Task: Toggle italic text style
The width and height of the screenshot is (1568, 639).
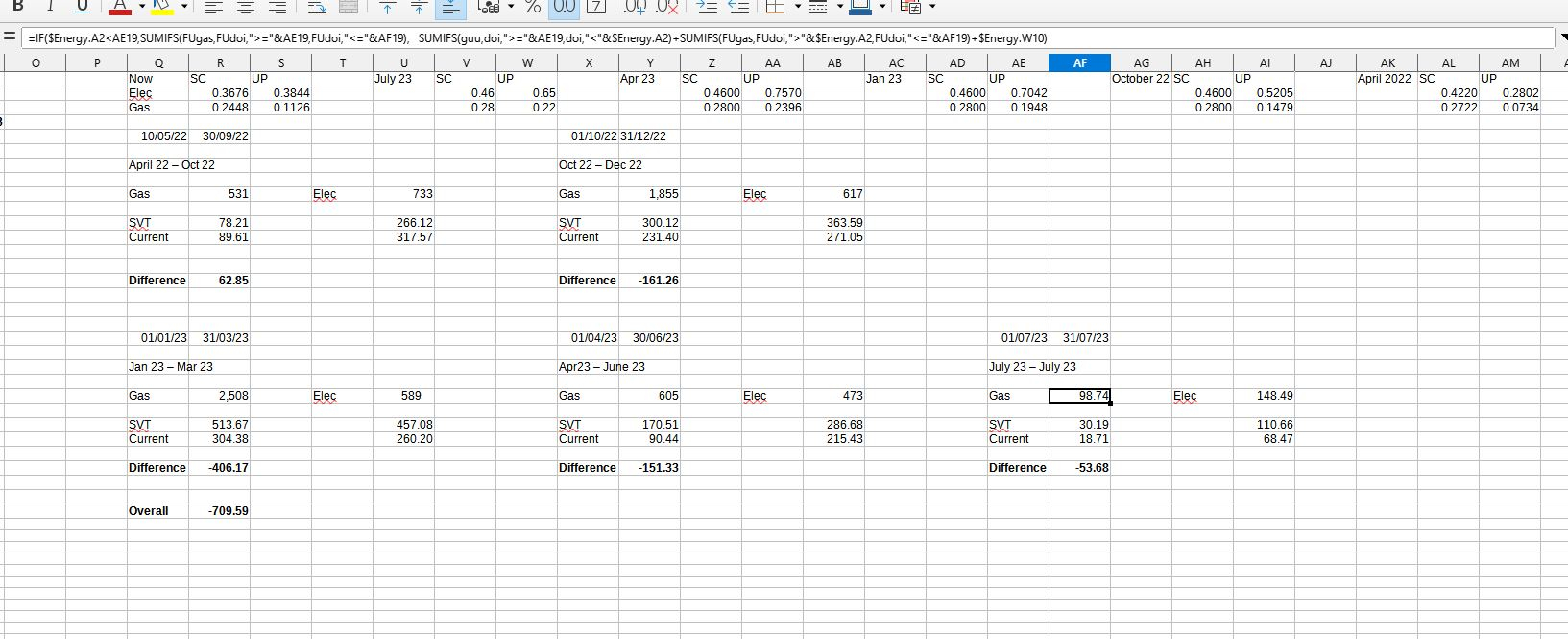Action: [x=49, y=7]
